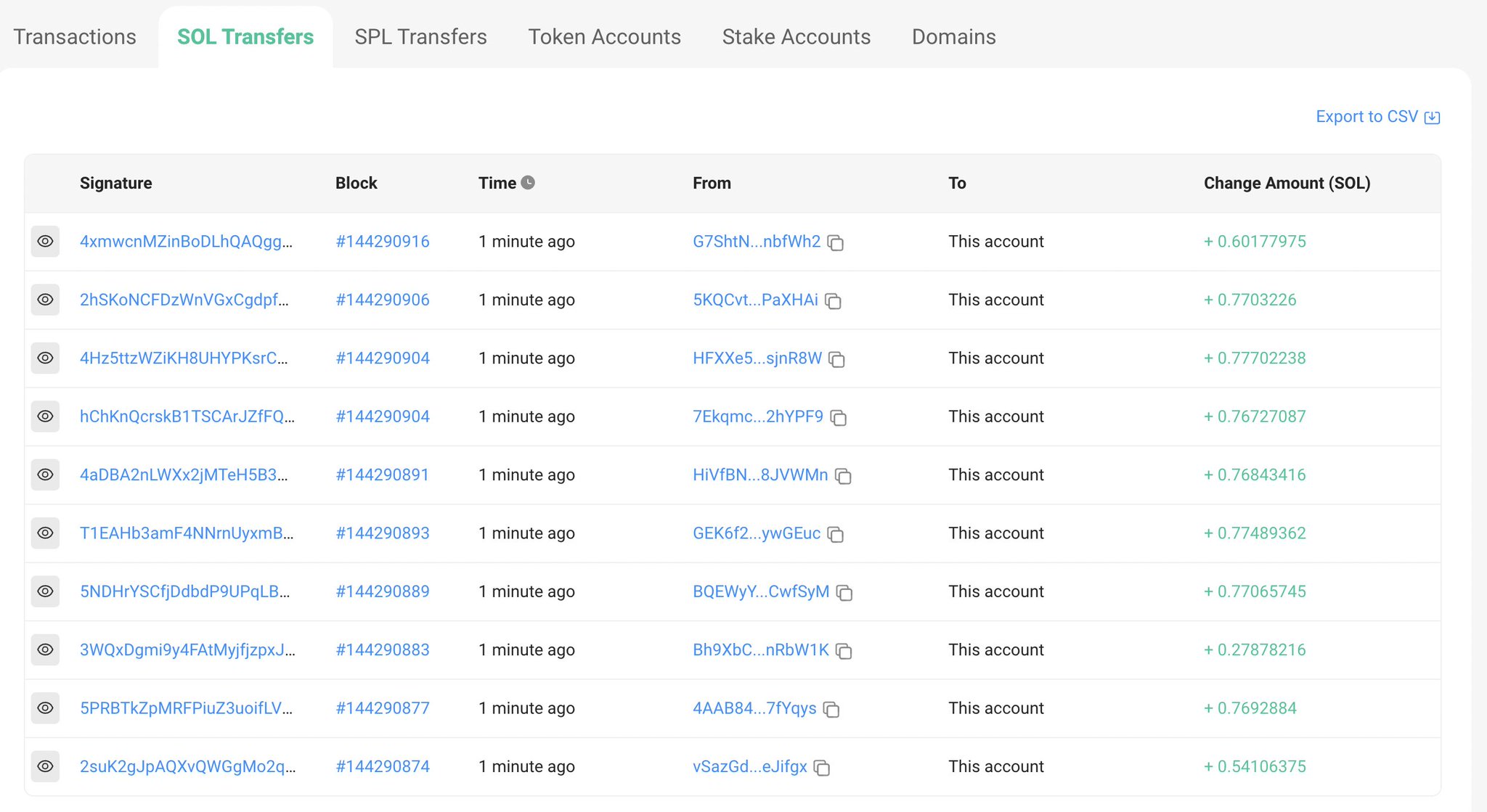1487x812 pixels.
Task: Go to the Stake Accounts tab
Action: [x=796, y=37]
